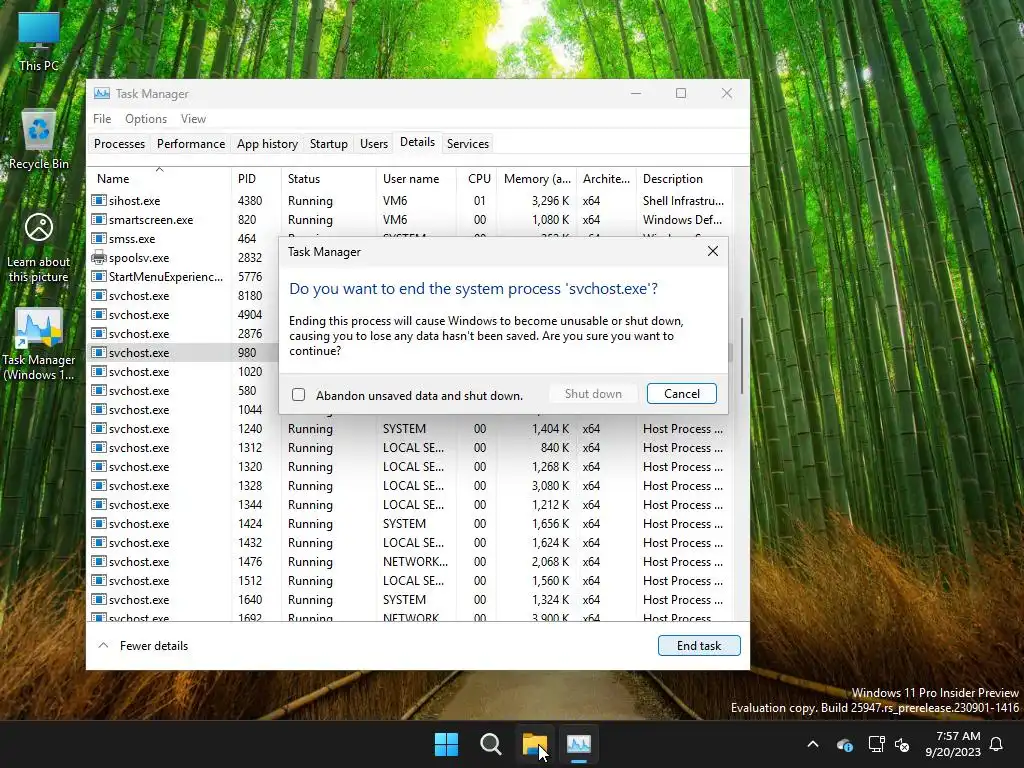Select icon of svchost.exe PID 8180
Image resolution: width=1024 pixels, height=768 pixels.
pos(99,295)
